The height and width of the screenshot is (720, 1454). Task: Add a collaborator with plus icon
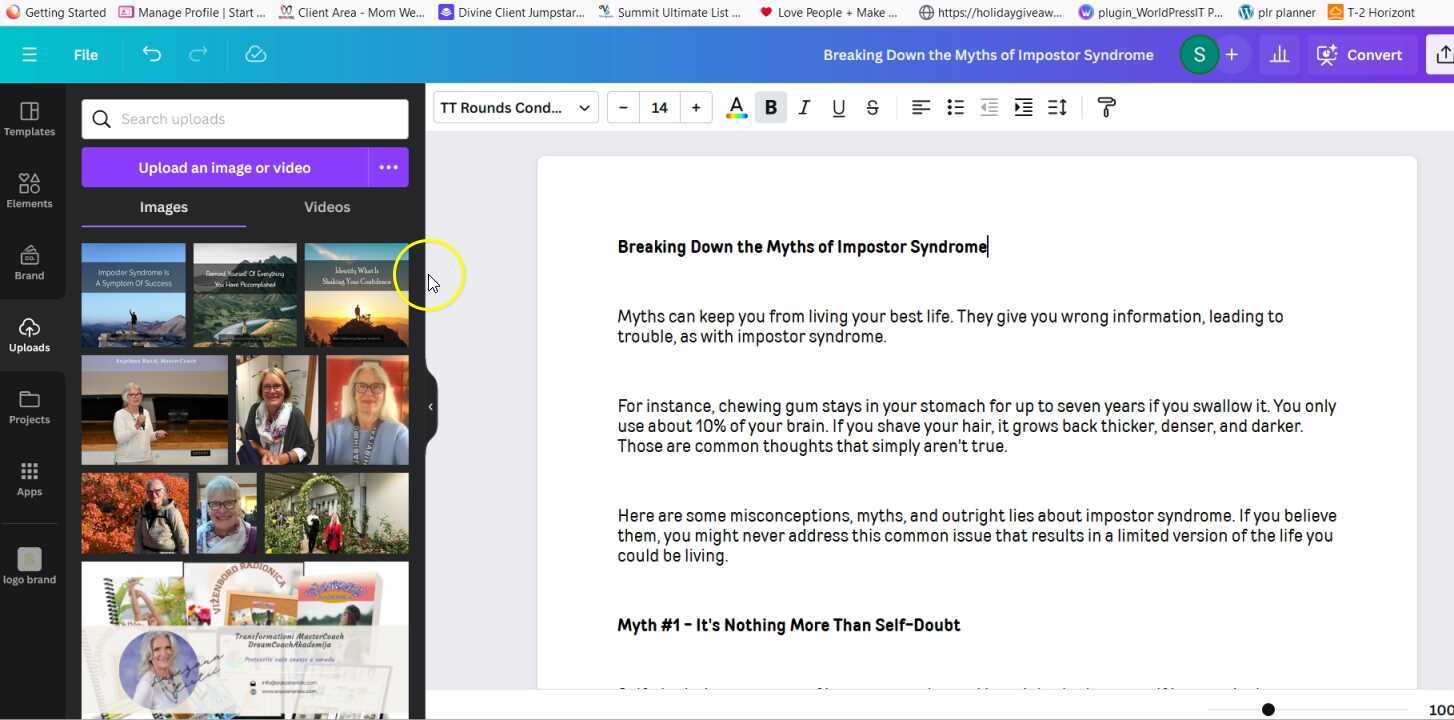coord(1232,55)
